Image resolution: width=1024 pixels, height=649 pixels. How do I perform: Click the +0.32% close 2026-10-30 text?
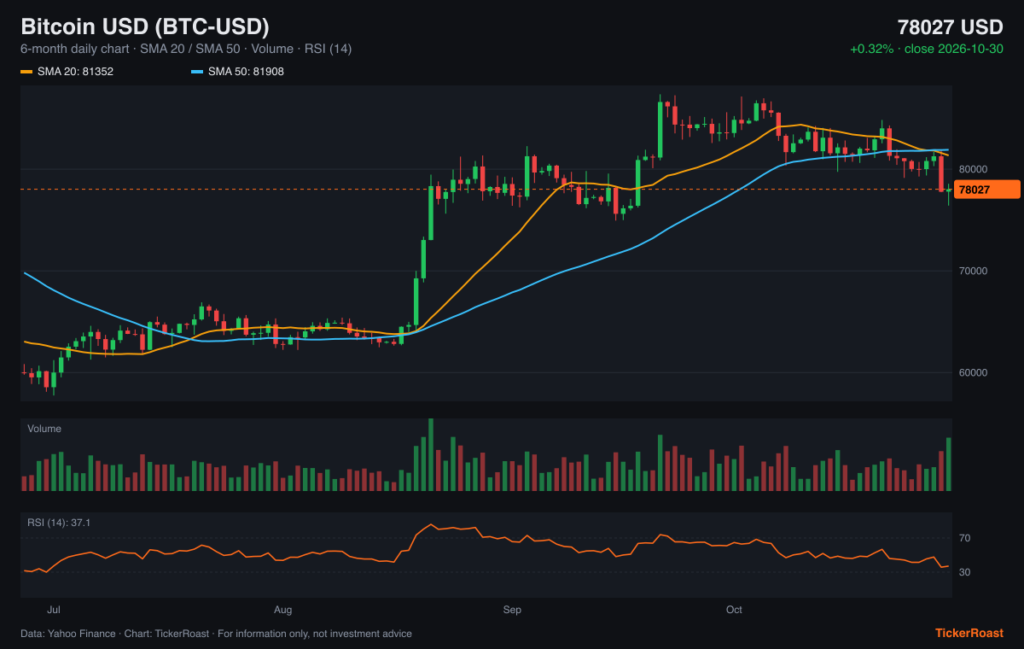926,49
